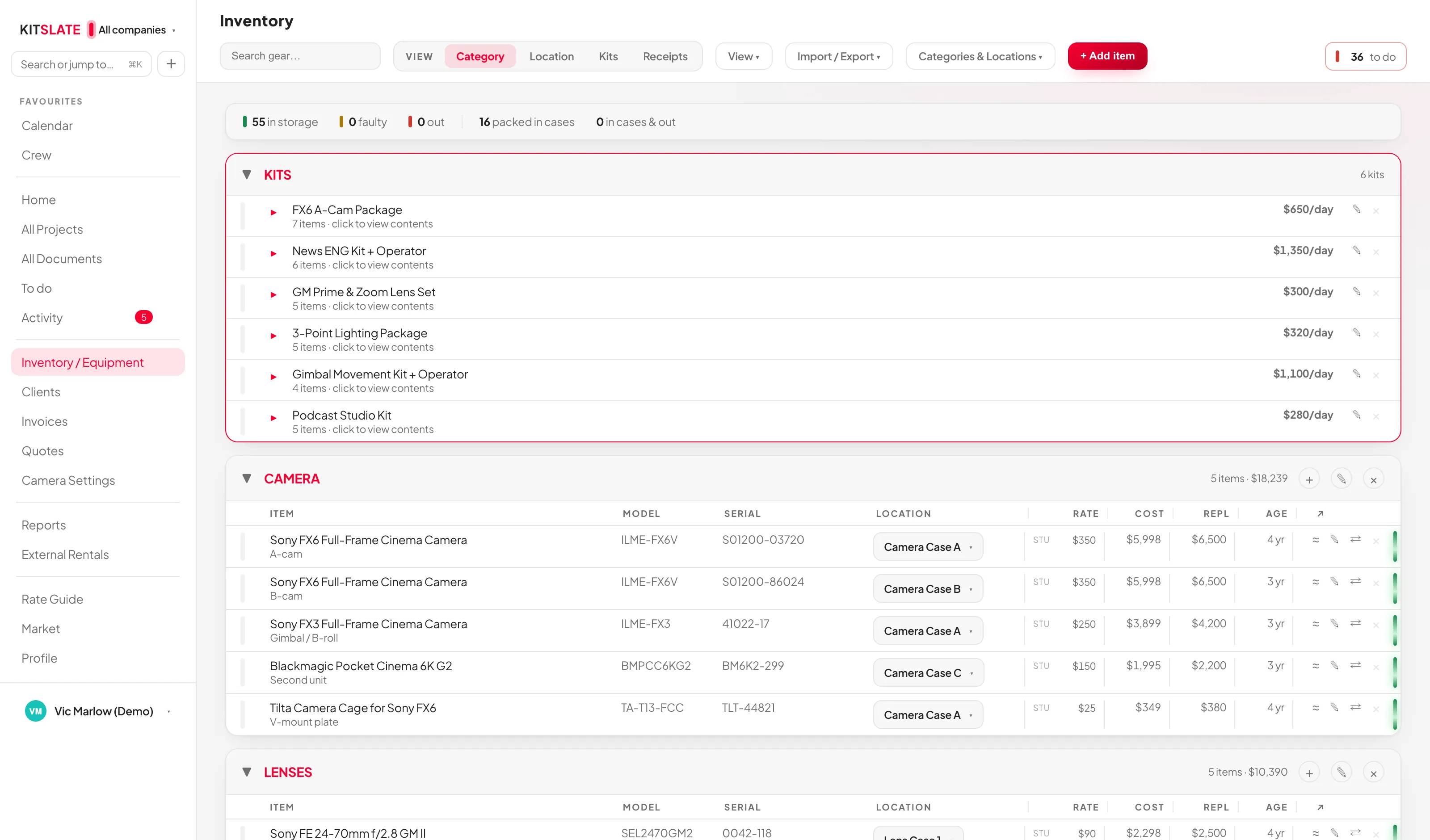Switch to the Location view tab

click(551, 56)
